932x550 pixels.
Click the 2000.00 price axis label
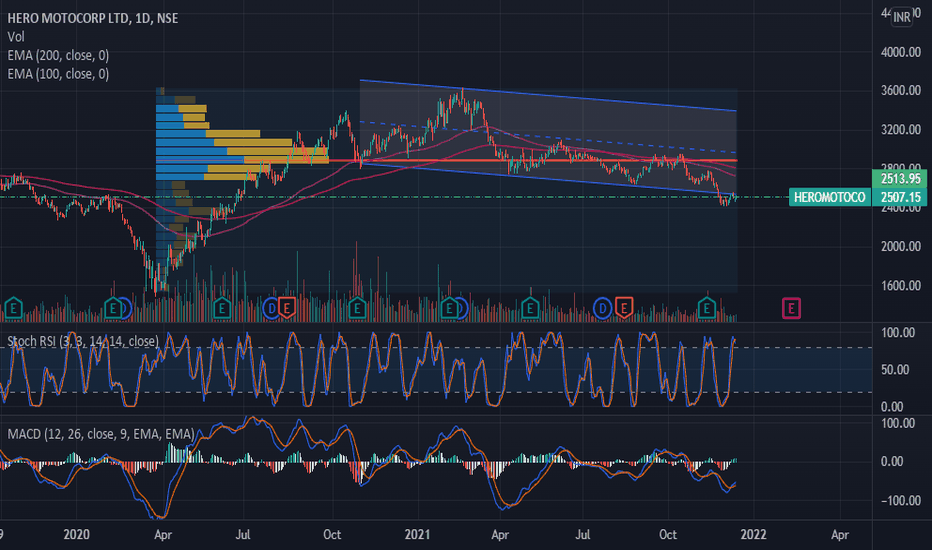coord(900,246)
